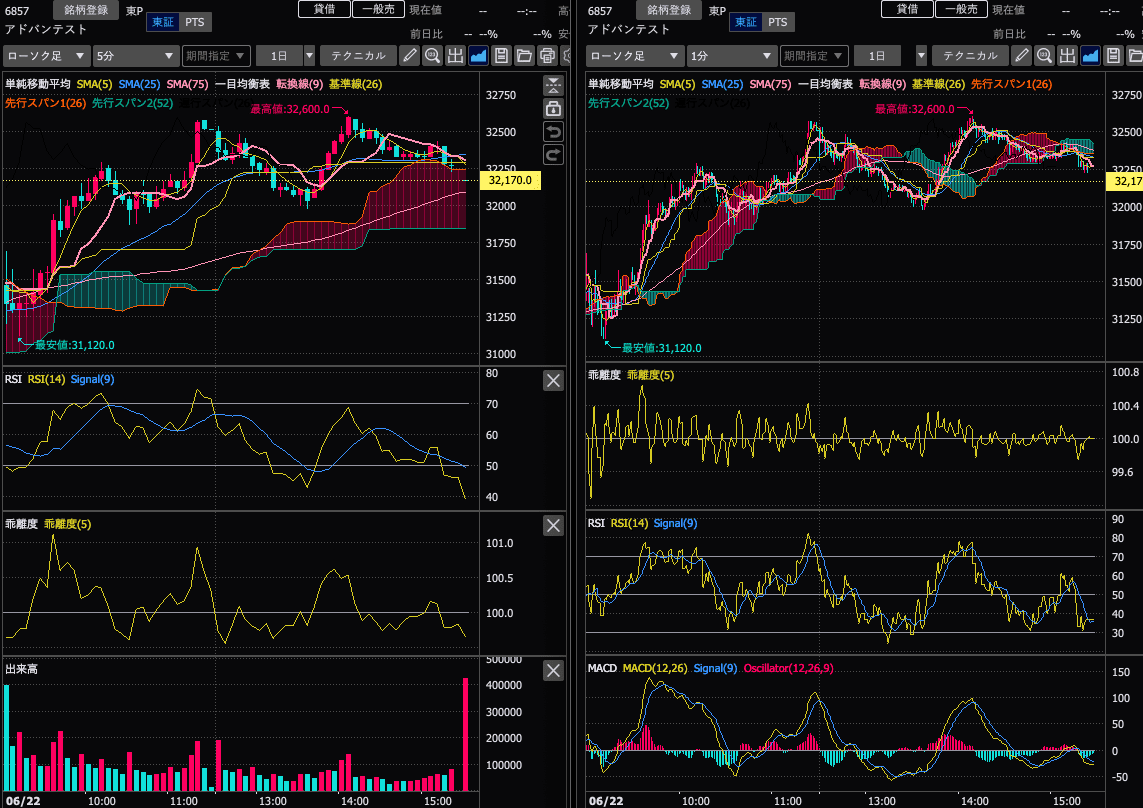Click the lock icon beside left price chart

553,109
